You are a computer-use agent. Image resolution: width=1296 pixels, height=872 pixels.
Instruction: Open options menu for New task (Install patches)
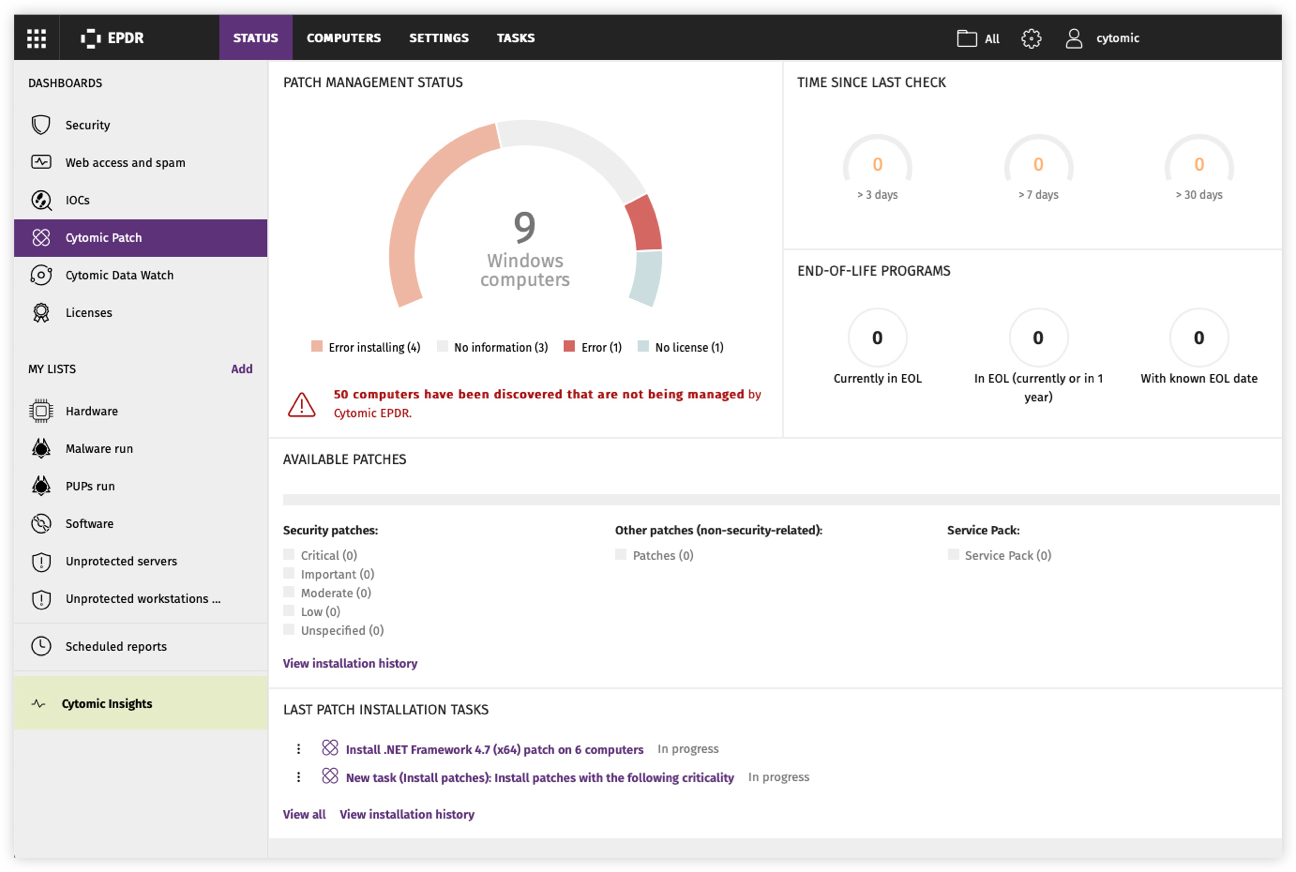click(x=298, y=777)
